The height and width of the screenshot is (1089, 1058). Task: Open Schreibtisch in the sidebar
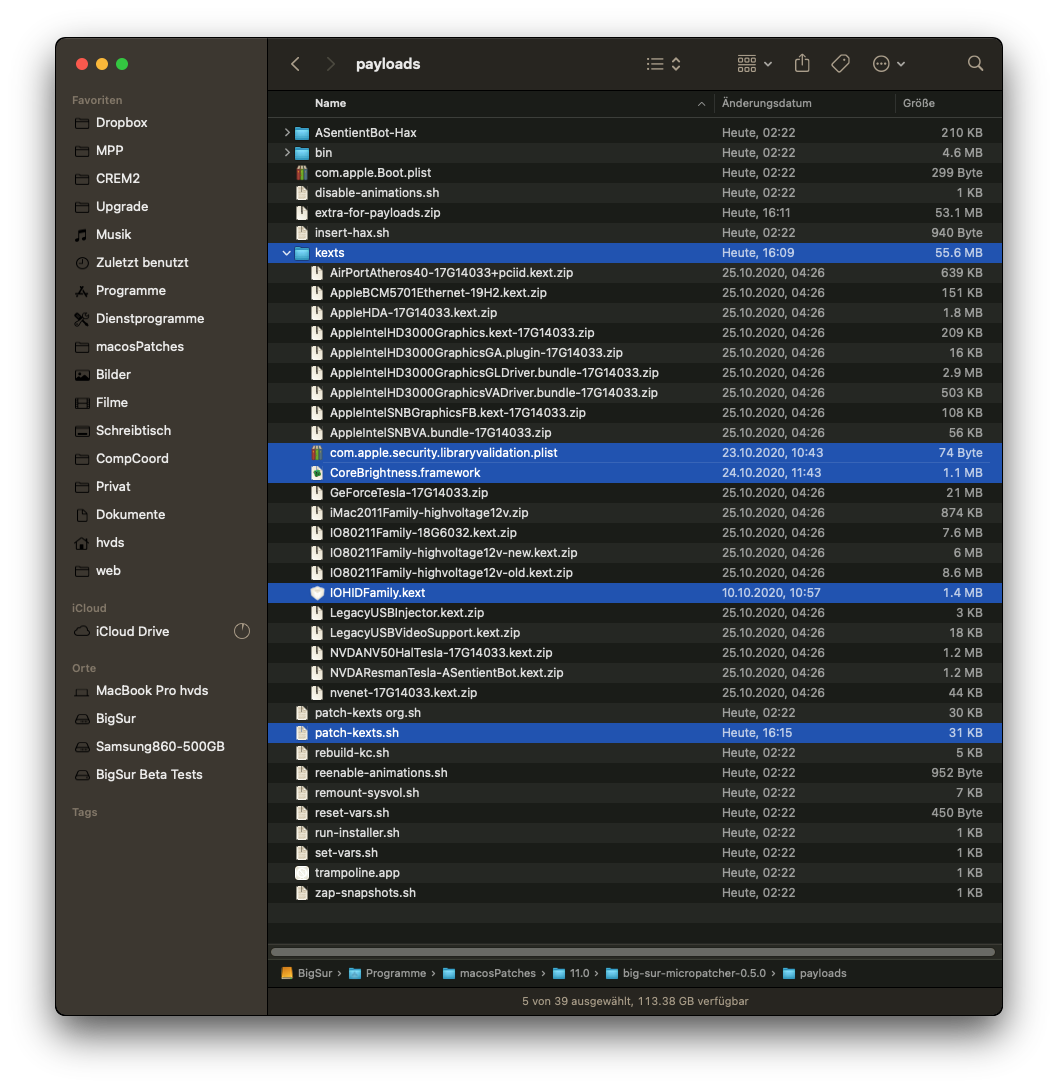coord(133,431)
